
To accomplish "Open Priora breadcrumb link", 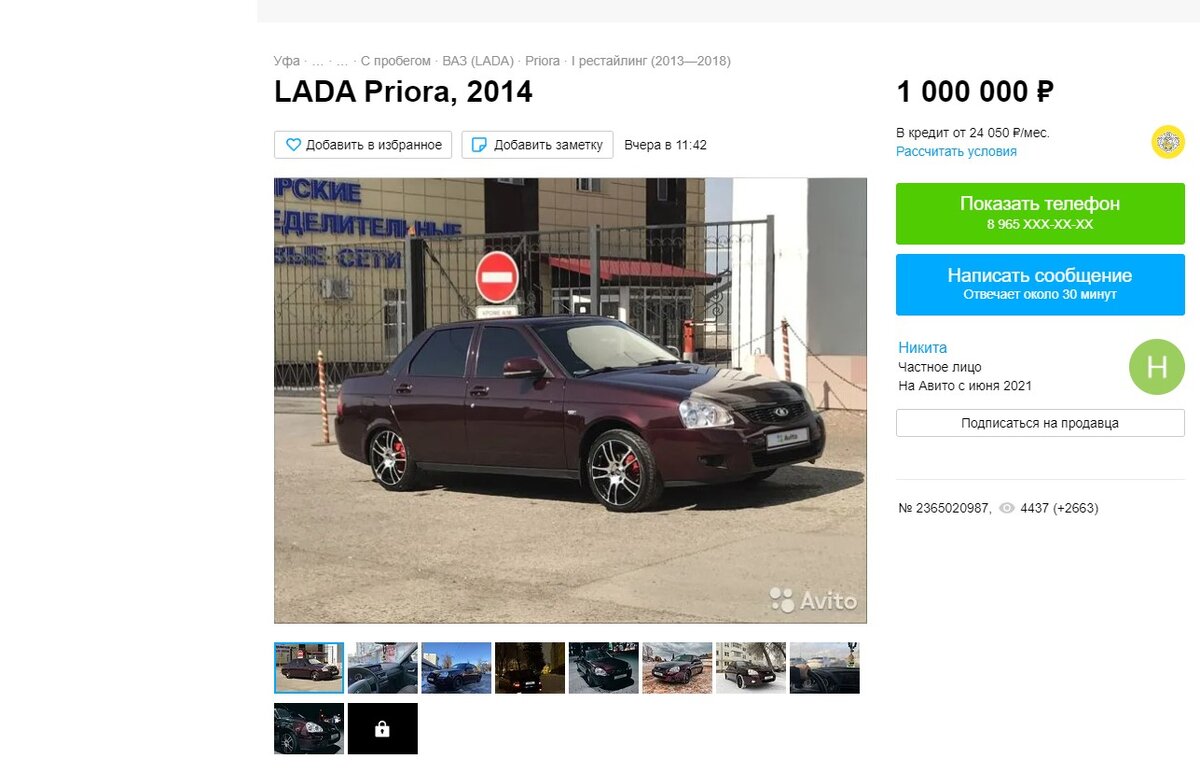I will [543, 61].
